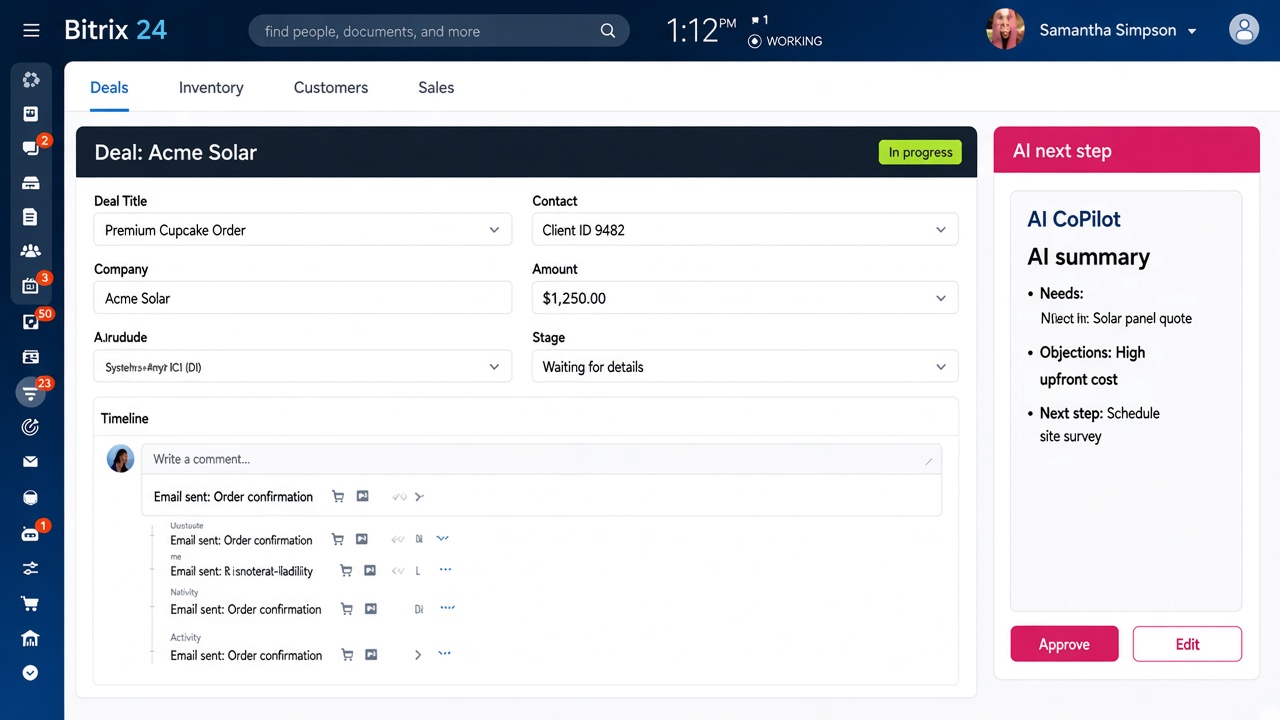Open the hamburger main menu

pos(31,31)
